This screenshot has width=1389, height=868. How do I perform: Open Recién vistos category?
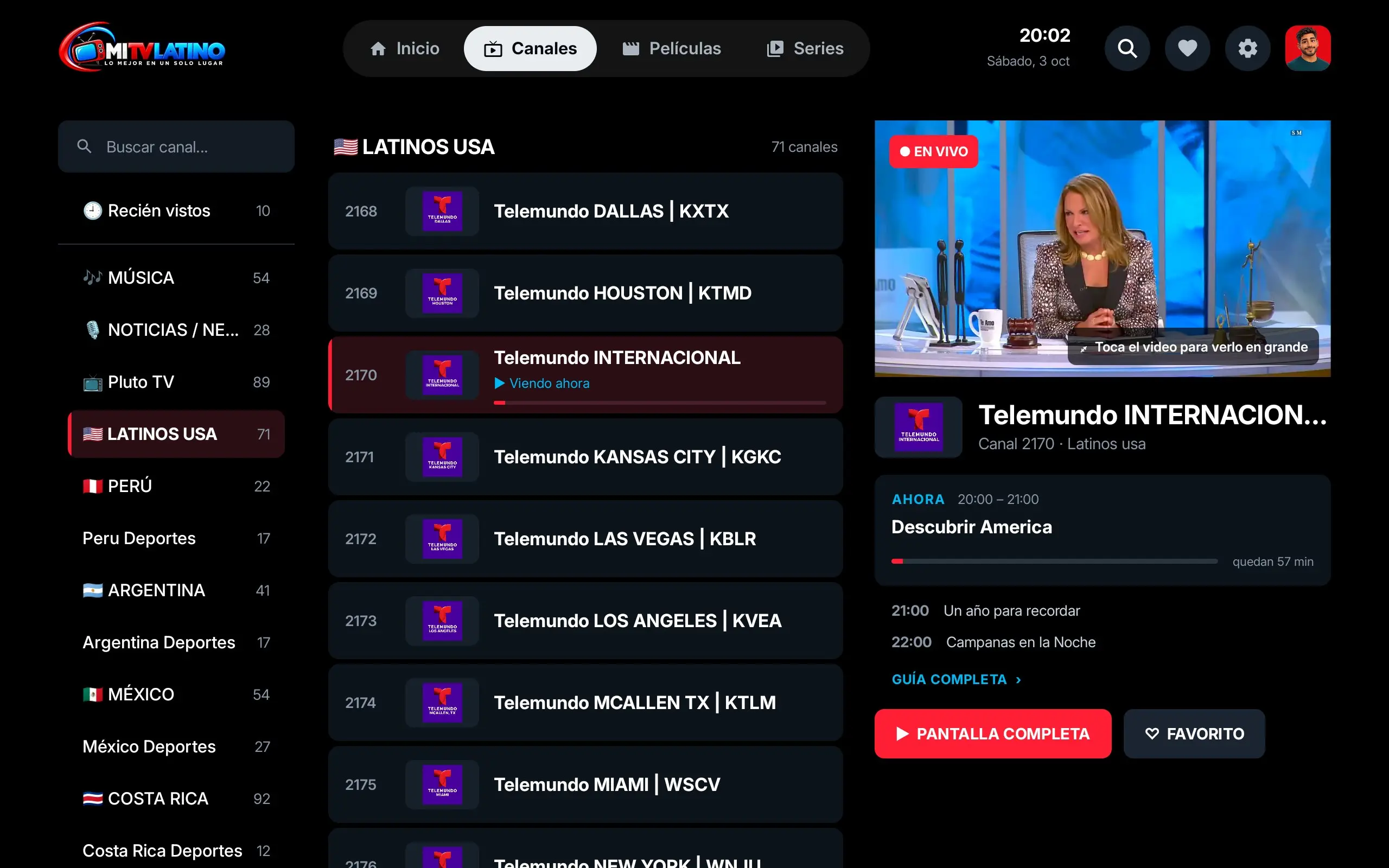[x=176, y=210]
